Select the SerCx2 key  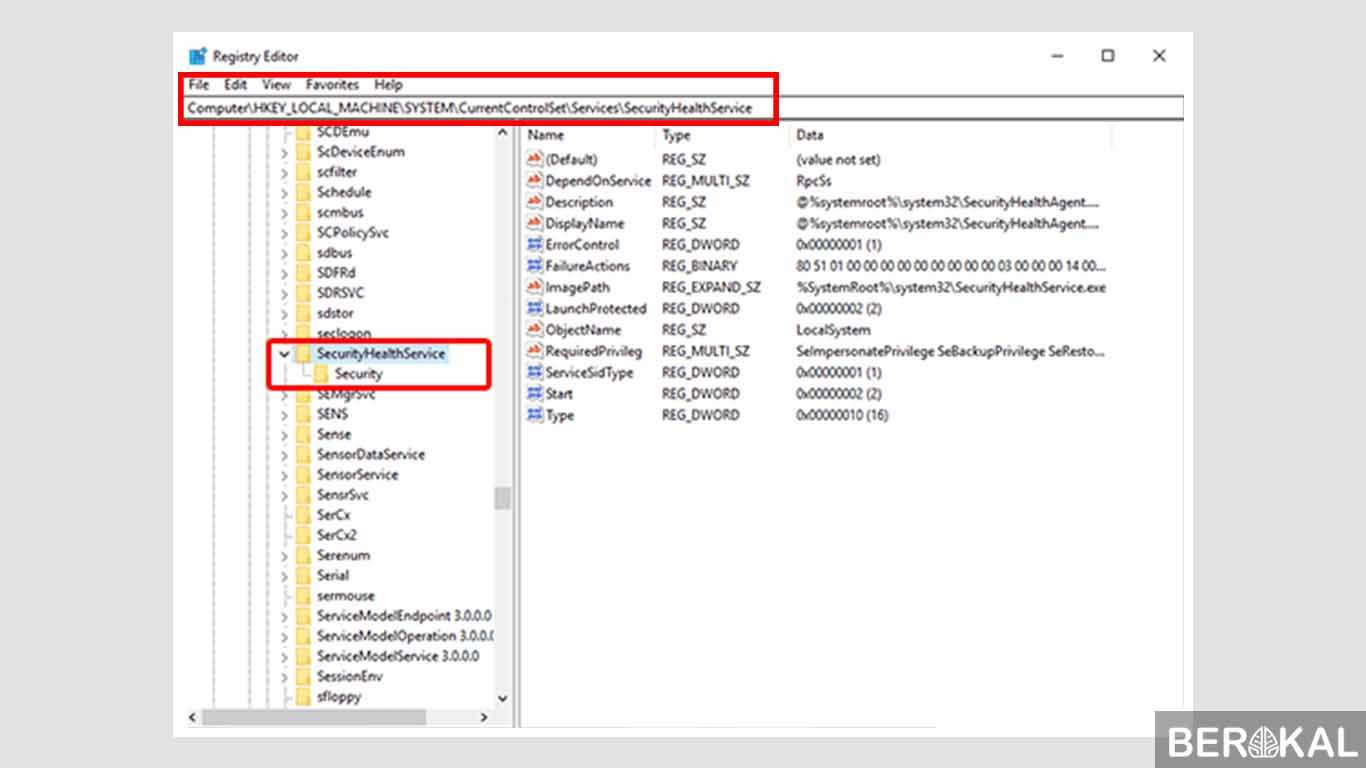(x=336, y=536)
